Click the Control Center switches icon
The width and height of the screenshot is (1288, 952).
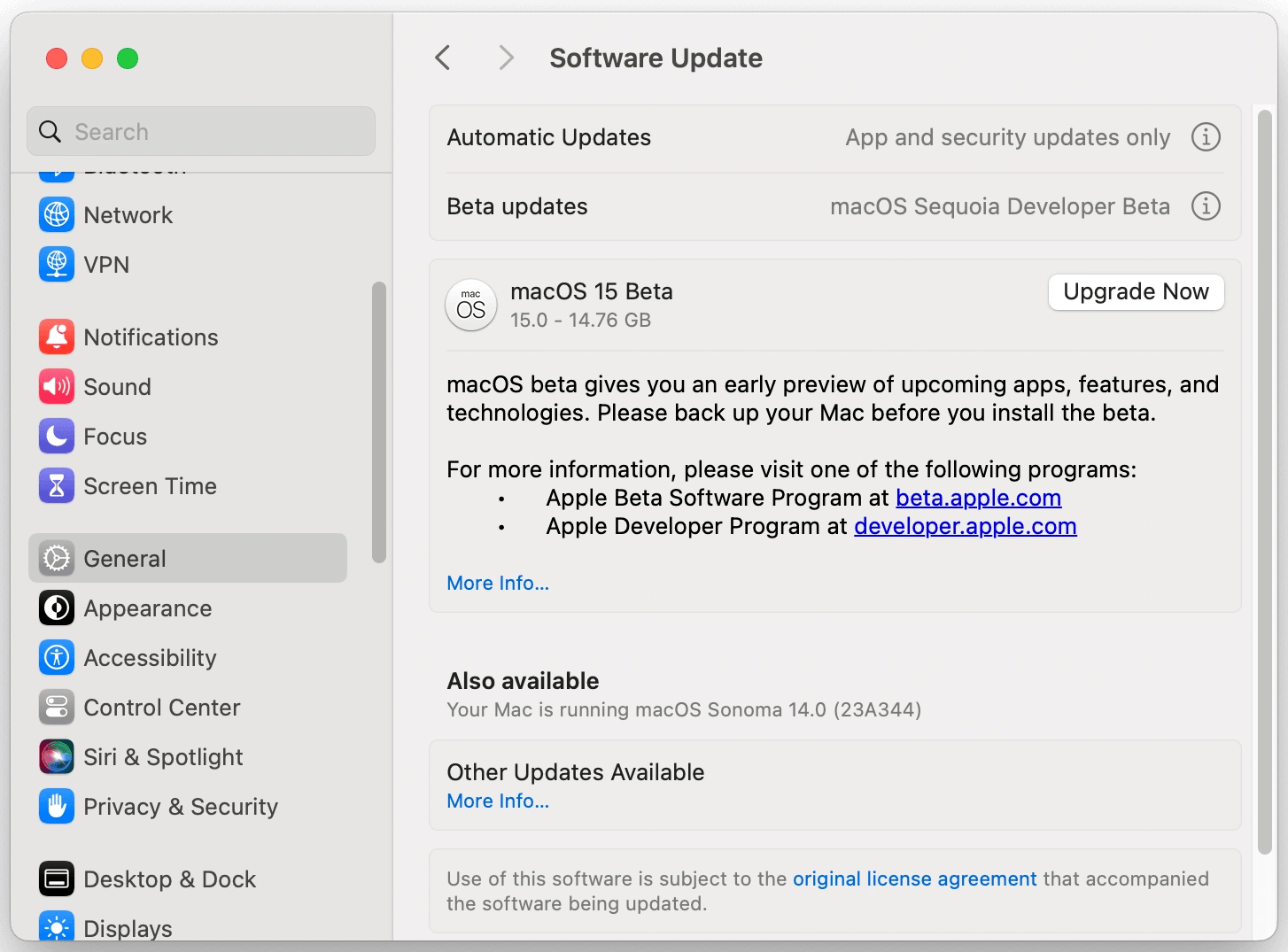pos(57,707)
